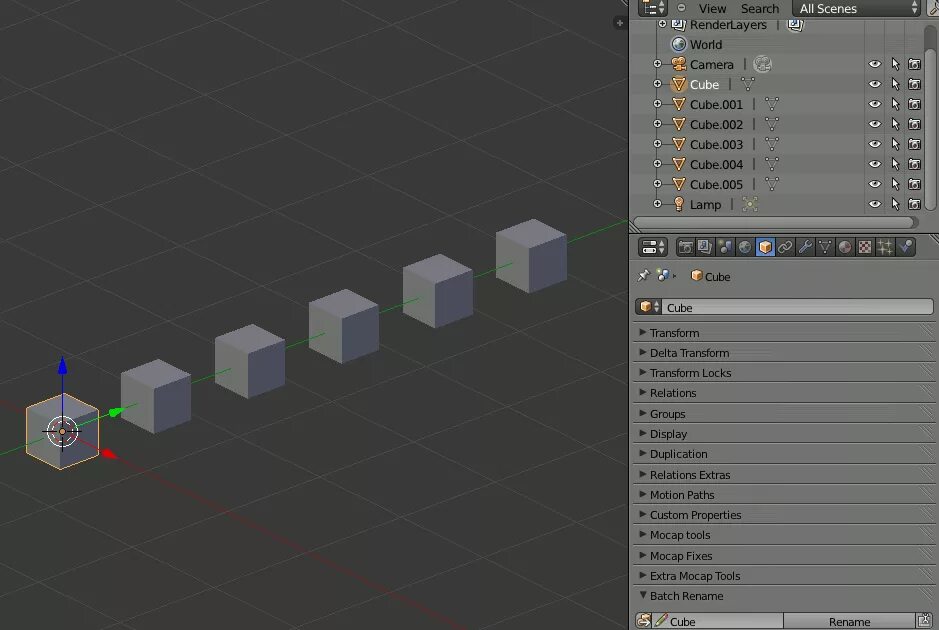Click the Batch Rename text field

718,622
